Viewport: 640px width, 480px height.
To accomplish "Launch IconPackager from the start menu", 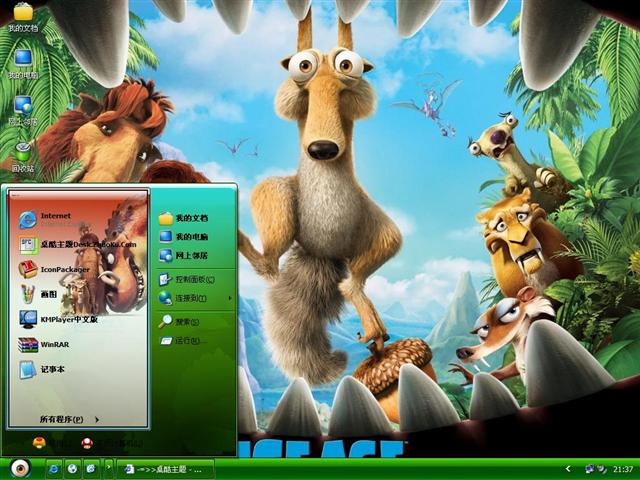I will pos(54,269).
